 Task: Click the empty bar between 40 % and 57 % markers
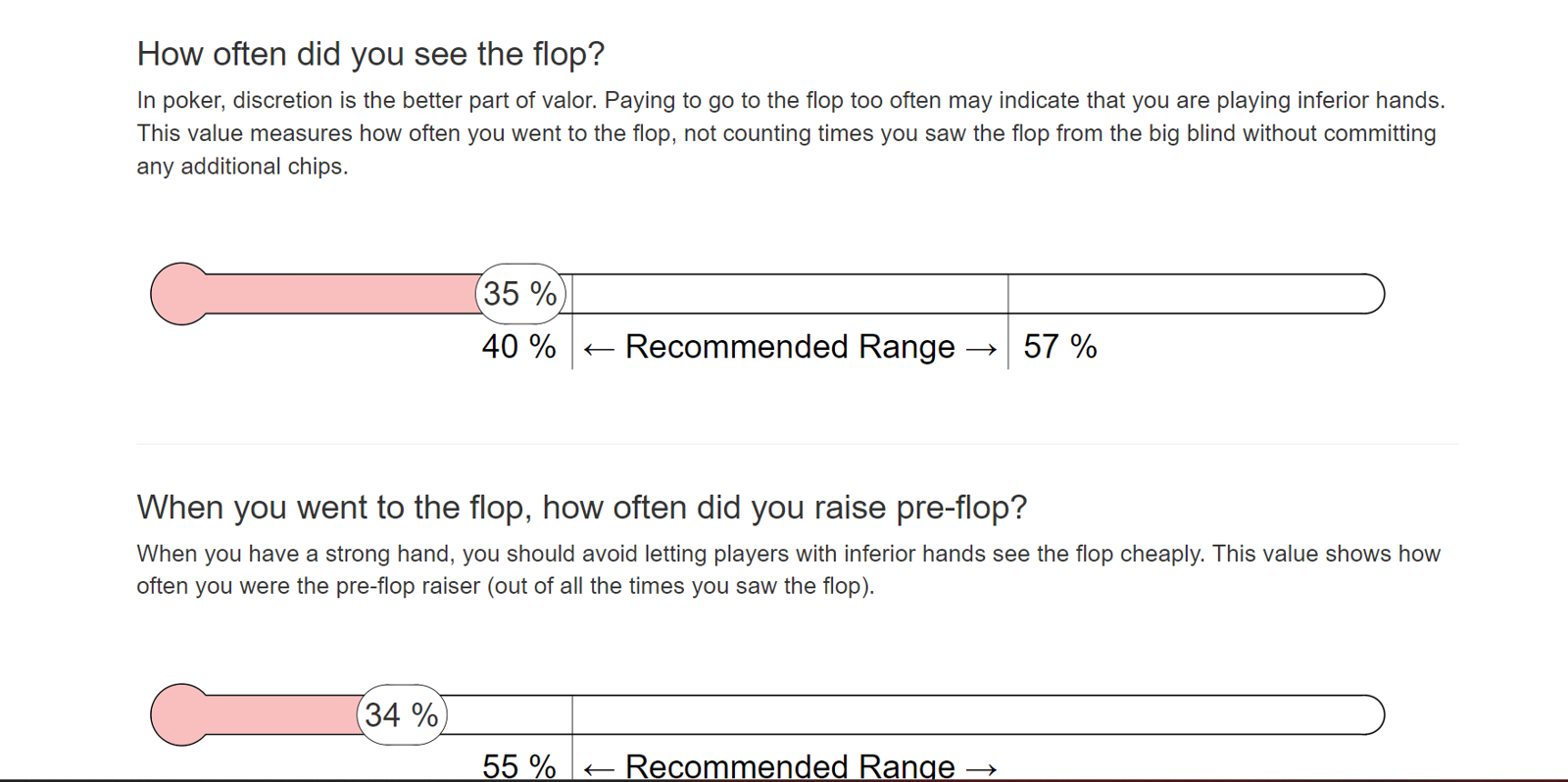[790, 294]
